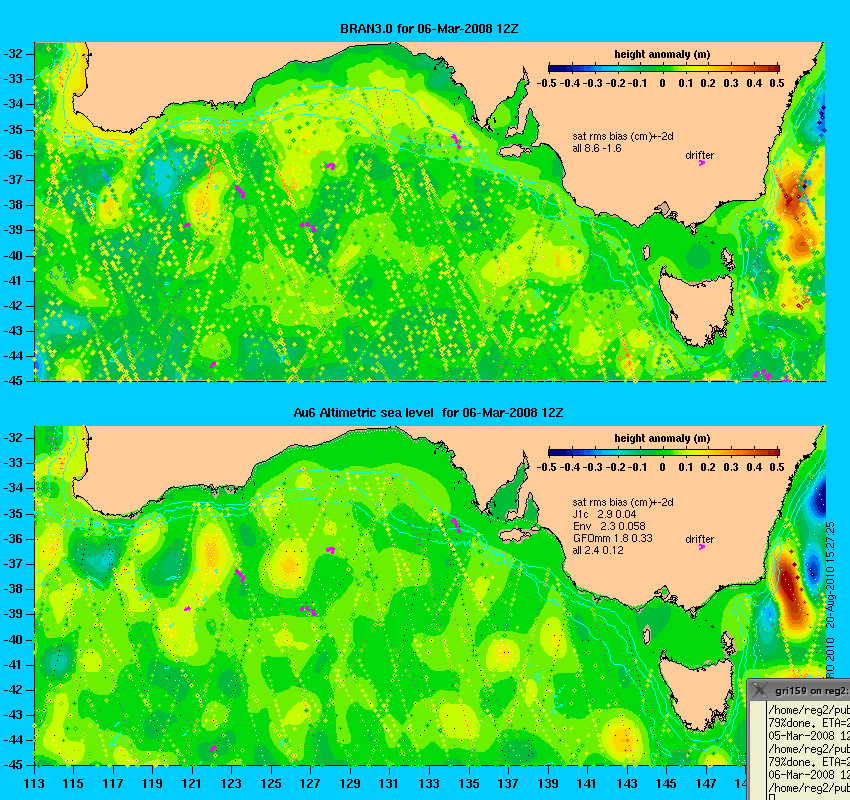
Task: Click the xterm scrollbar beside the terminal text
Action: click(758, 751)
